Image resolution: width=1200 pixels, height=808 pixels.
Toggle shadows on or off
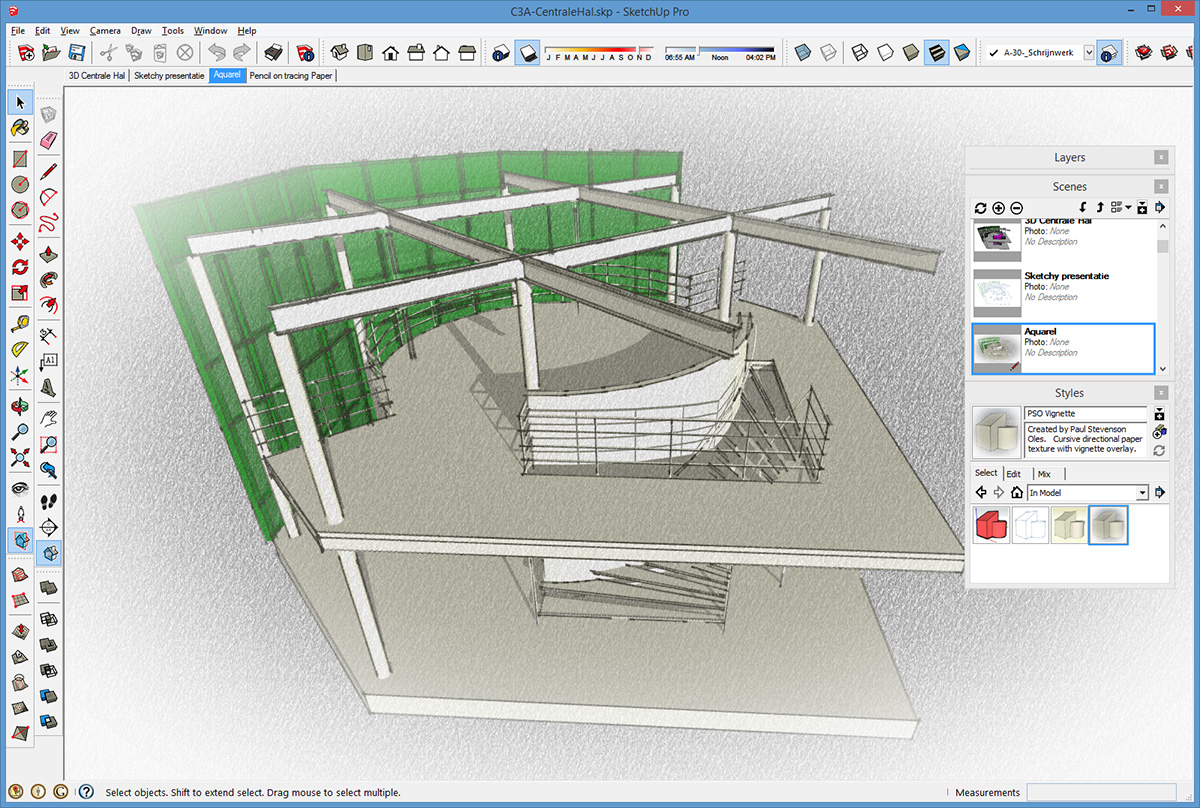click(527, 53)
